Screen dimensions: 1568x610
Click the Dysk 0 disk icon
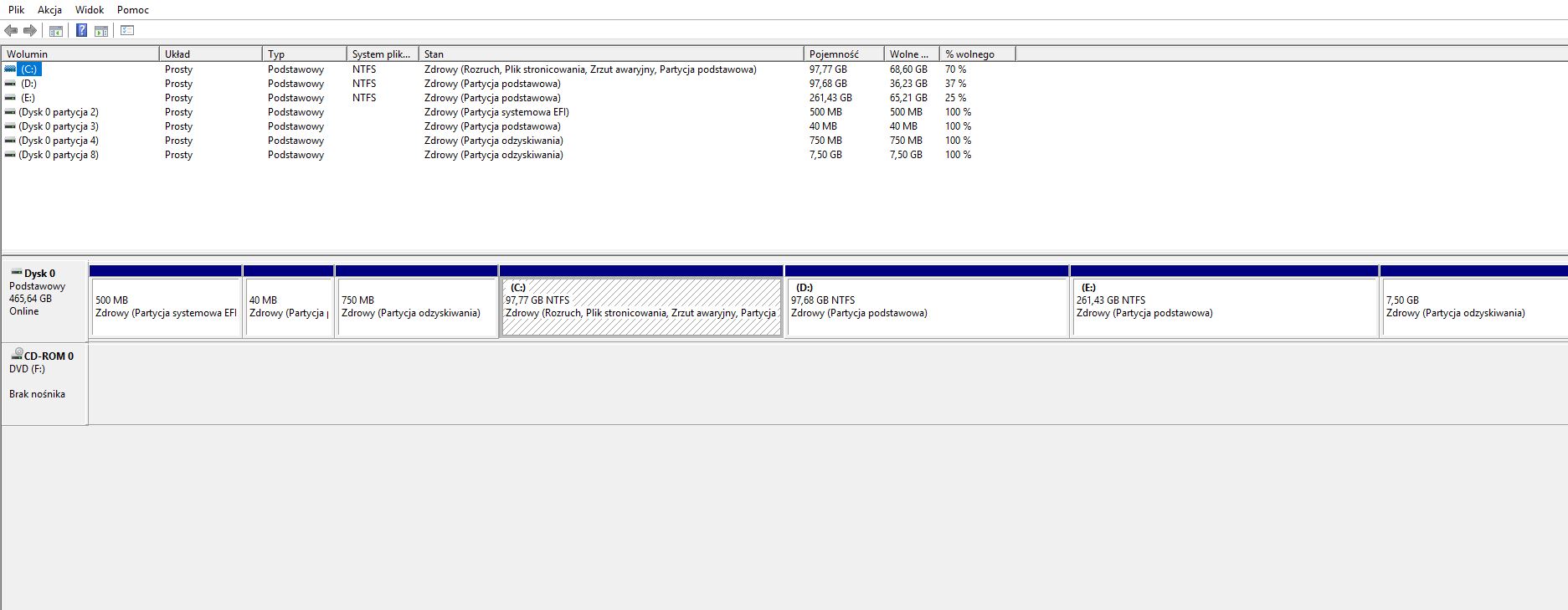[16, 272]
